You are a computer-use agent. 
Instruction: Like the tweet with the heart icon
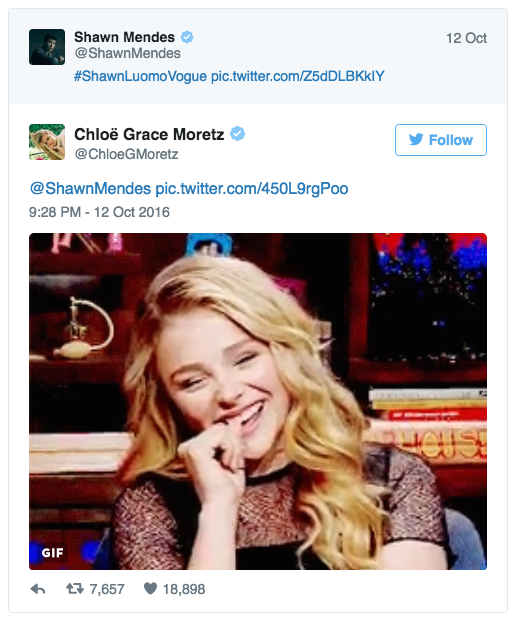coord(150,589)
